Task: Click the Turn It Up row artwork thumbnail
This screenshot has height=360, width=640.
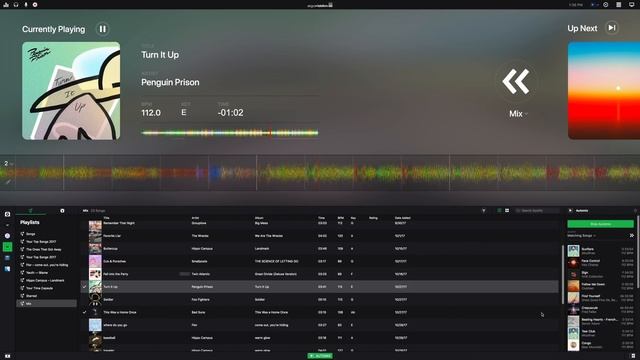Action: coord(95,287)
